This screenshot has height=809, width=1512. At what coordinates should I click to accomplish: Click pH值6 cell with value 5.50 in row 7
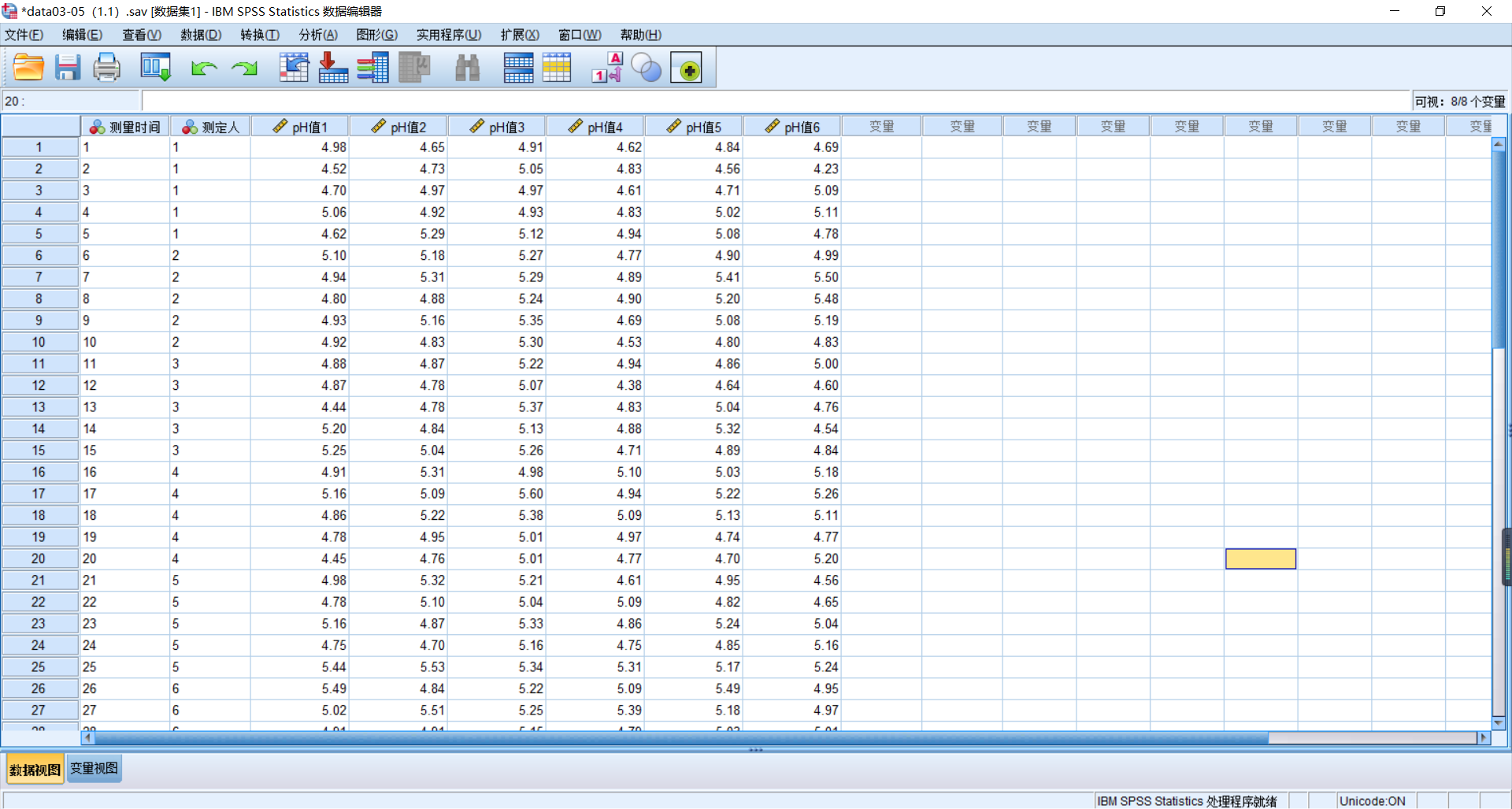click(792, 277)
